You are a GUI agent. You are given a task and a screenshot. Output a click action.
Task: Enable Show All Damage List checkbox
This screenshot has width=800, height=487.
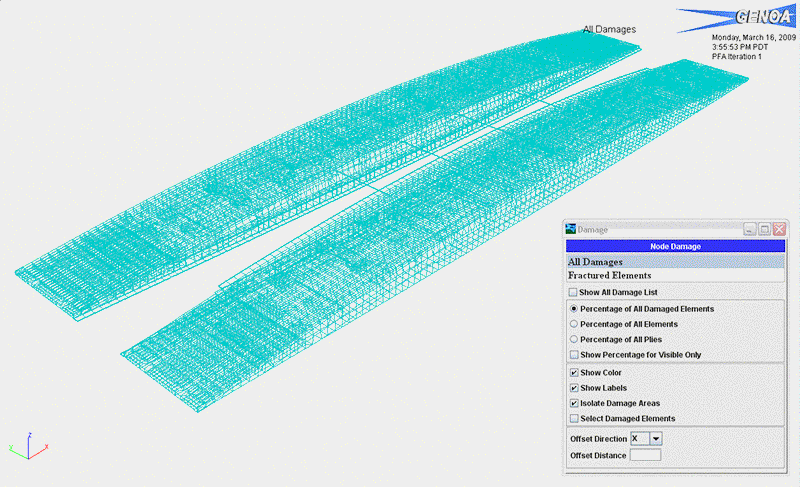click(x=573, y=292)
